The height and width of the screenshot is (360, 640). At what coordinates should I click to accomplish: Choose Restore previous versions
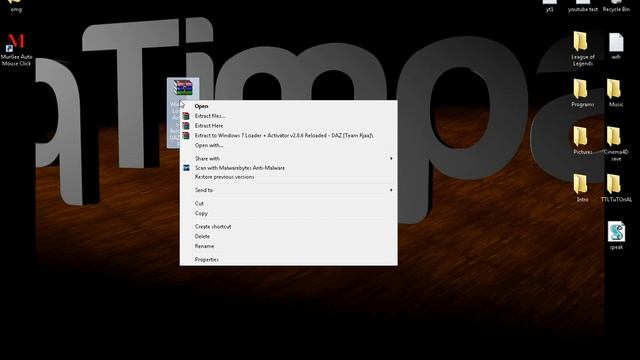pos(289,177)
